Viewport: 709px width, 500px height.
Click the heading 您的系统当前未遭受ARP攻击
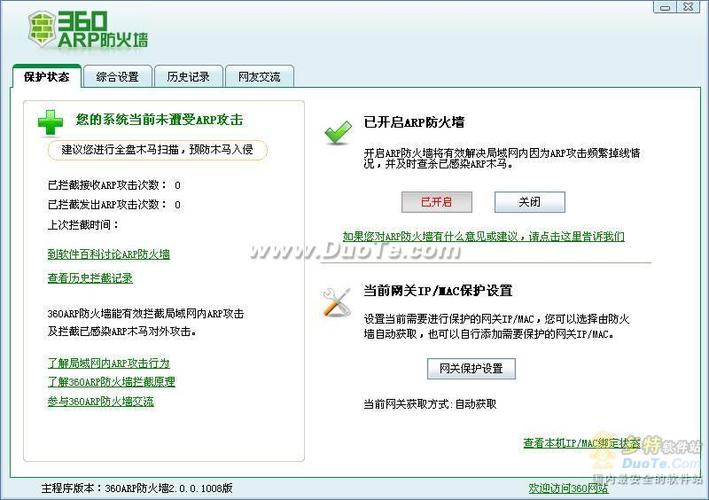[x=159, y=120]
